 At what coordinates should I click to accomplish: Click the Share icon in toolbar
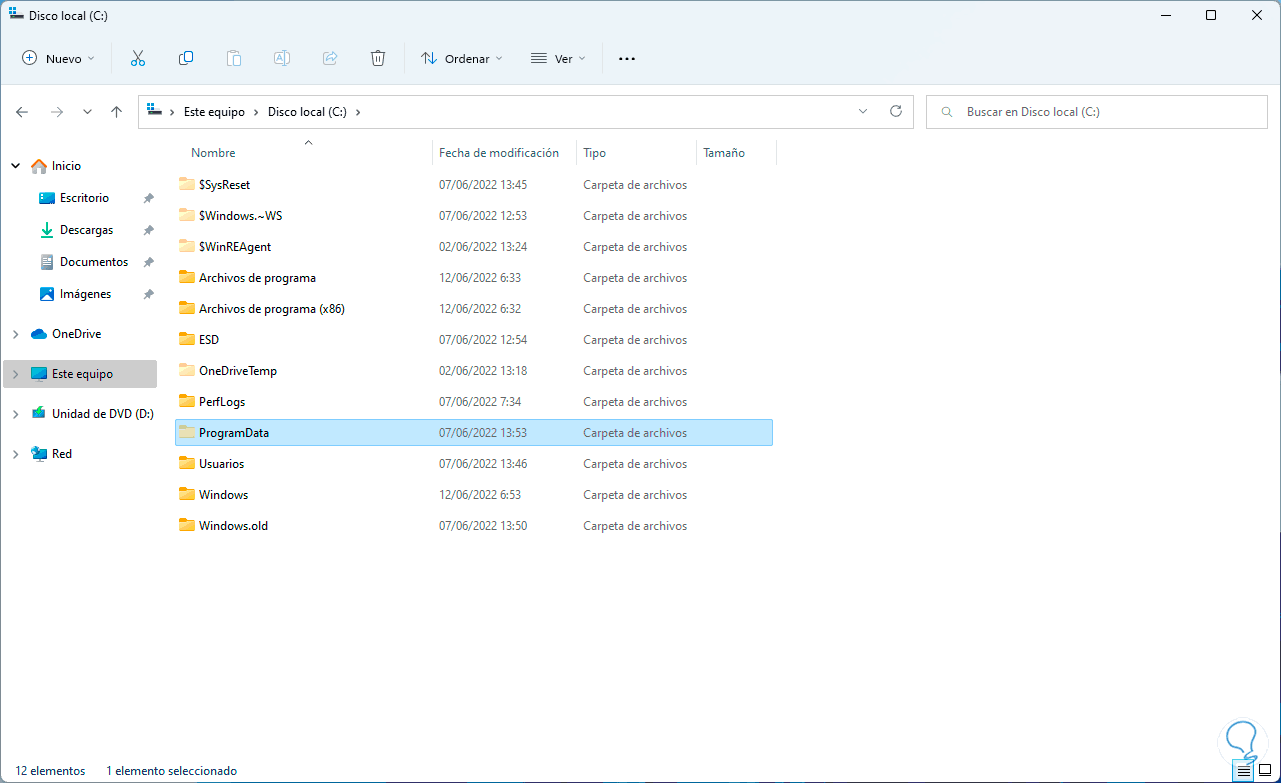330,58
